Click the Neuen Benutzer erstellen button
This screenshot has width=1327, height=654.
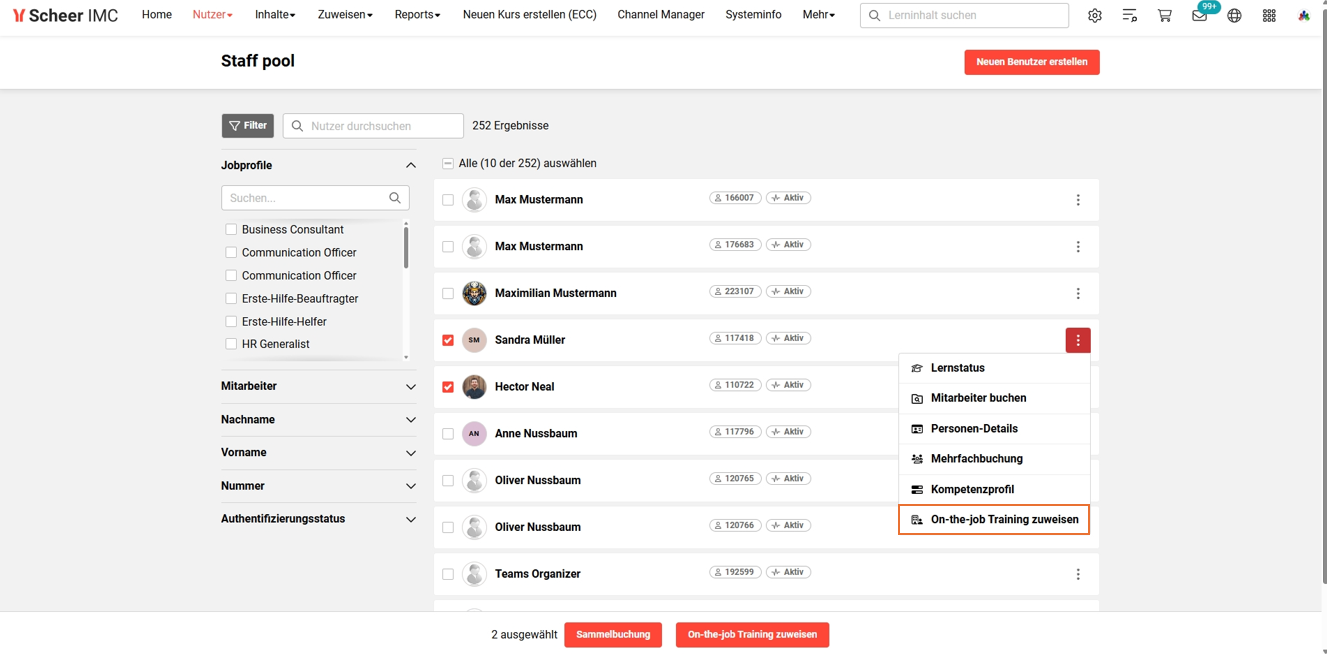point(1032,62)
